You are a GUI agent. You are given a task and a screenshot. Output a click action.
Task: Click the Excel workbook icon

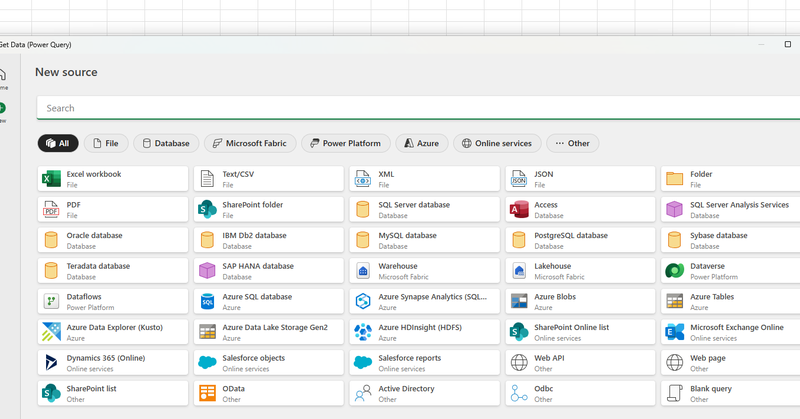[51, 179]
